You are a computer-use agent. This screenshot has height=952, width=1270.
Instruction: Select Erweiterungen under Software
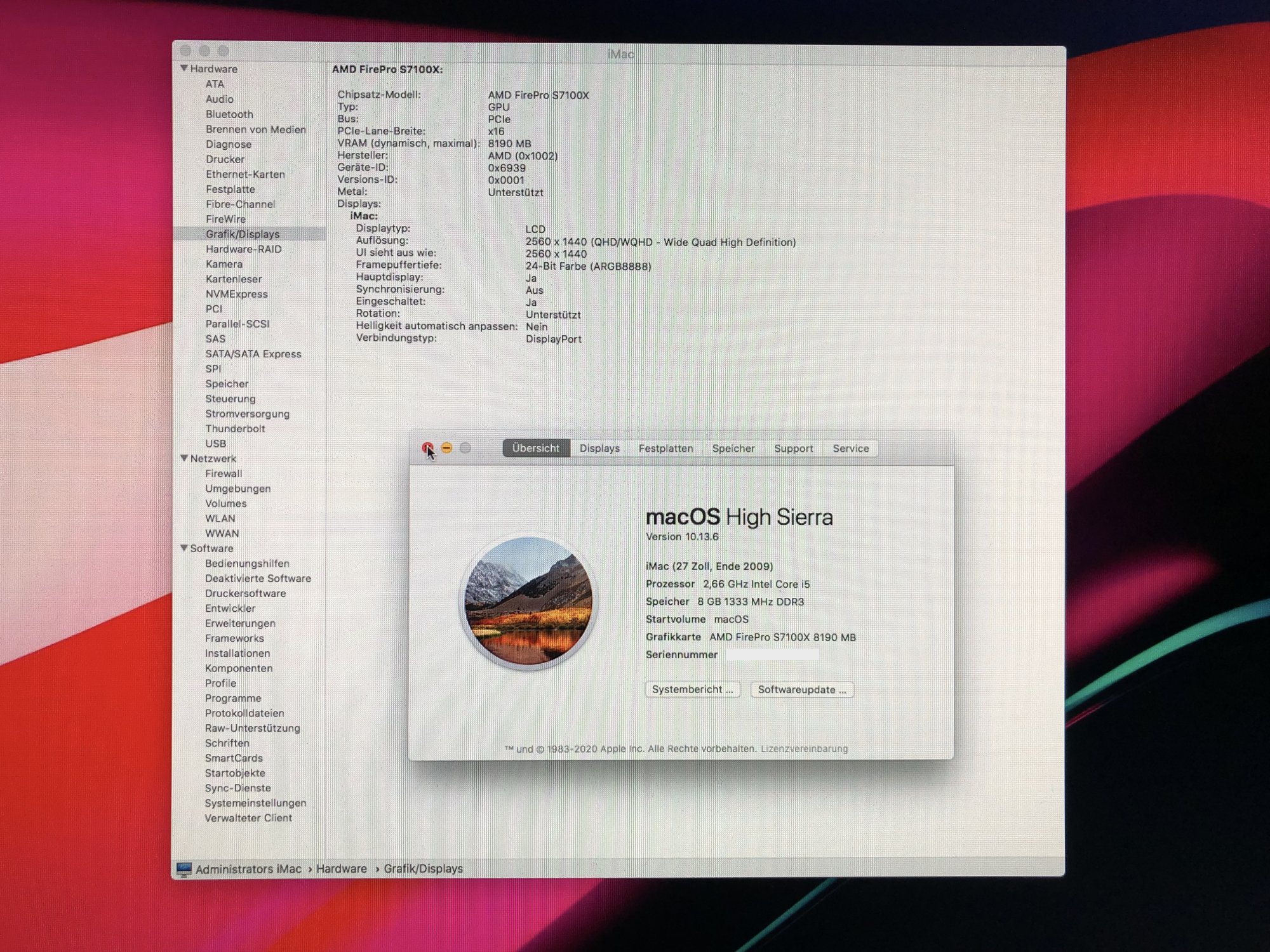(240, 623)
